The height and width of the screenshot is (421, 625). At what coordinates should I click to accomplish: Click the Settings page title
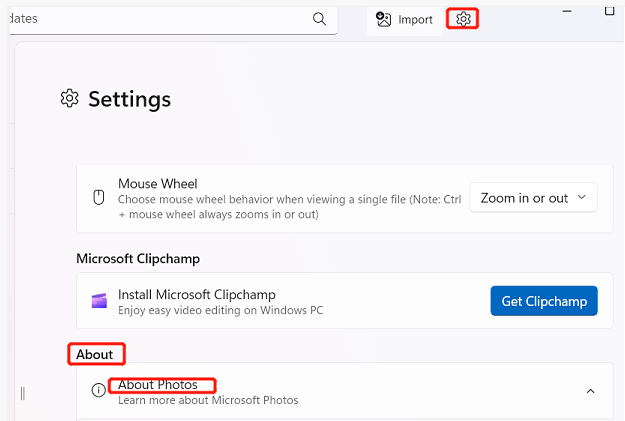[x=130, y=99]
